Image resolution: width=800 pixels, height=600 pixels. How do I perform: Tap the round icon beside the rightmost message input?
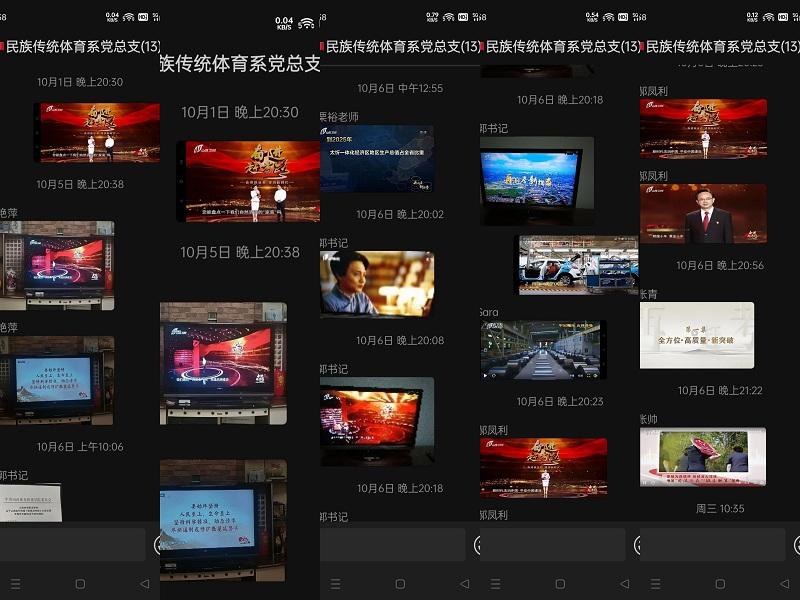point(796,545)
